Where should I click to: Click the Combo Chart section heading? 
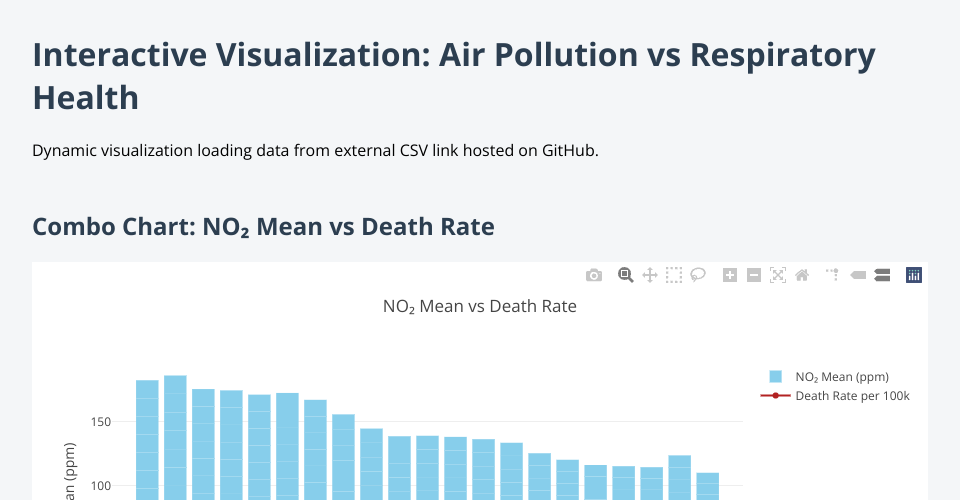(263, 227)
